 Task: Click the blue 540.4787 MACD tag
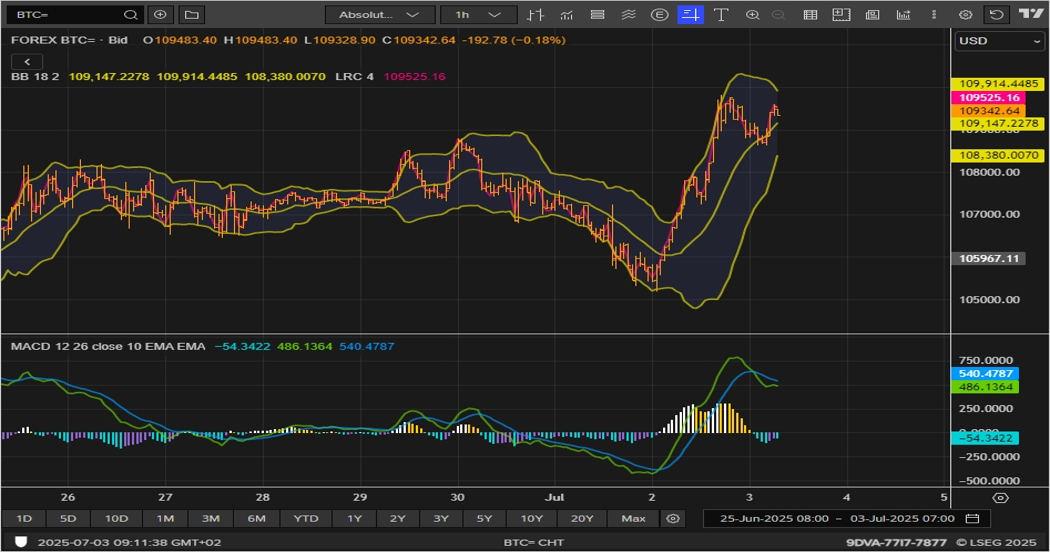pyautogui.click(x=984, y=374)
